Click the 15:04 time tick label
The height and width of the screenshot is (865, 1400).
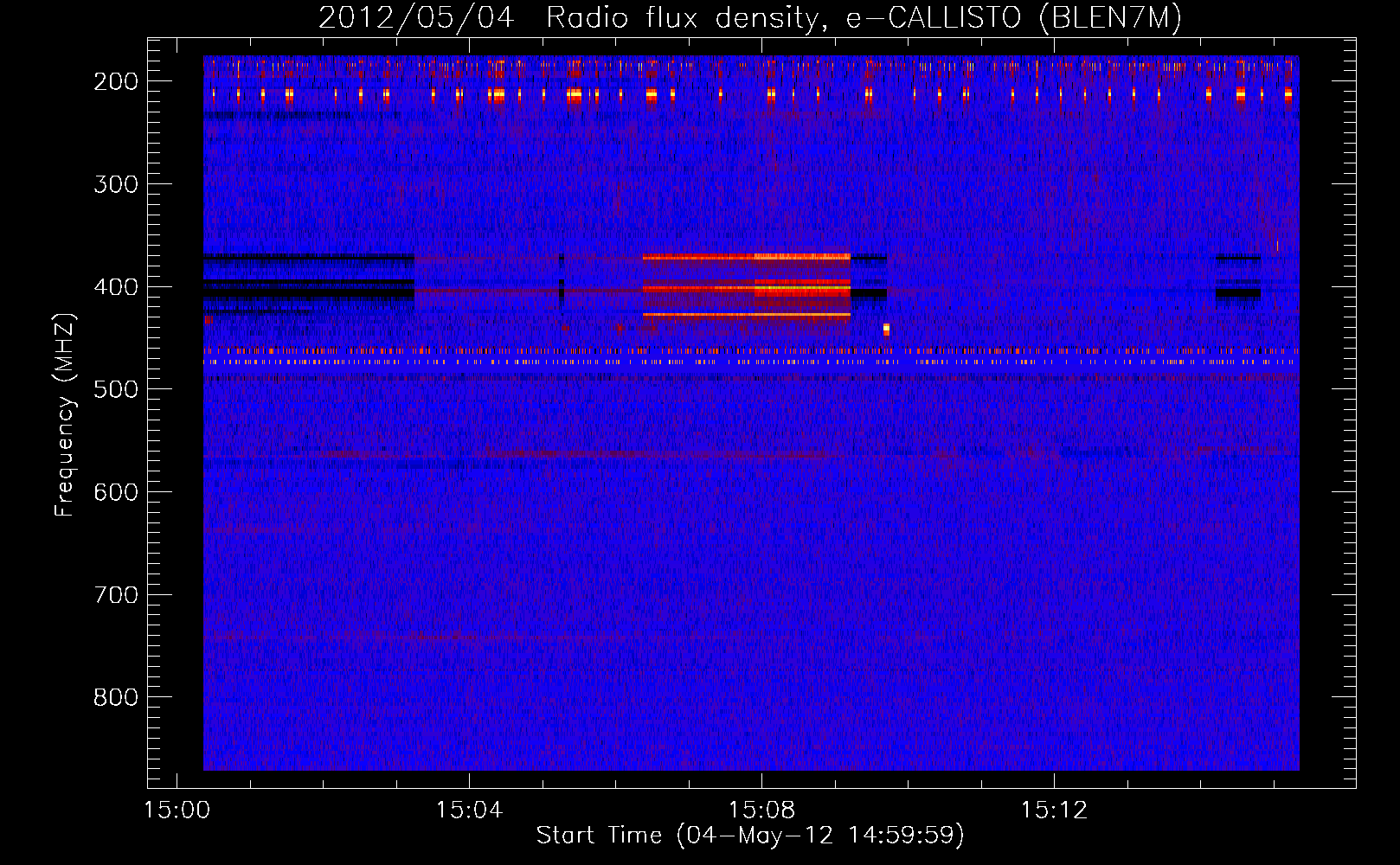click(469, 811)
